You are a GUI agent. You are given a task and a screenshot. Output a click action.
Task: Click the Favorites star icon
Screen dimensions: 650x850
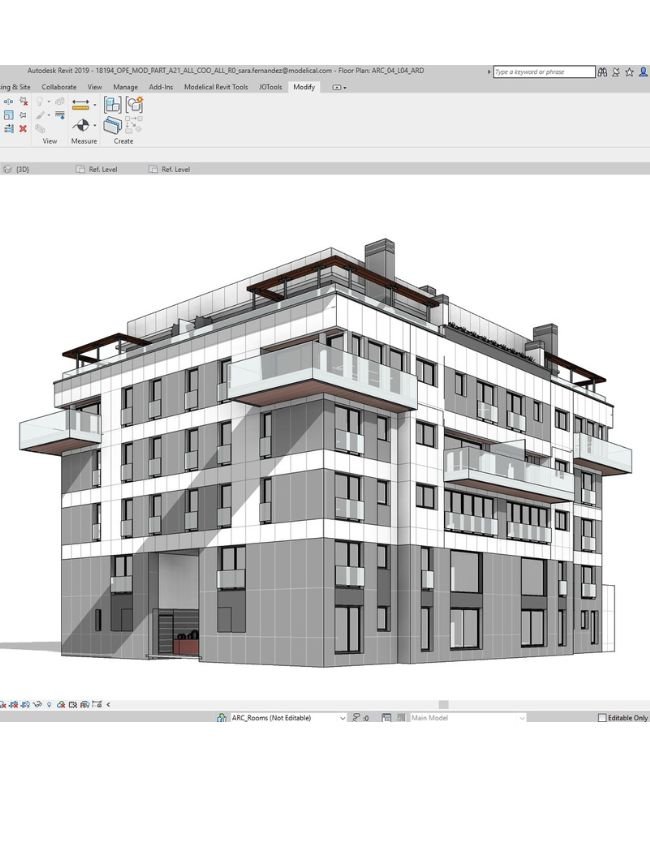629,72
